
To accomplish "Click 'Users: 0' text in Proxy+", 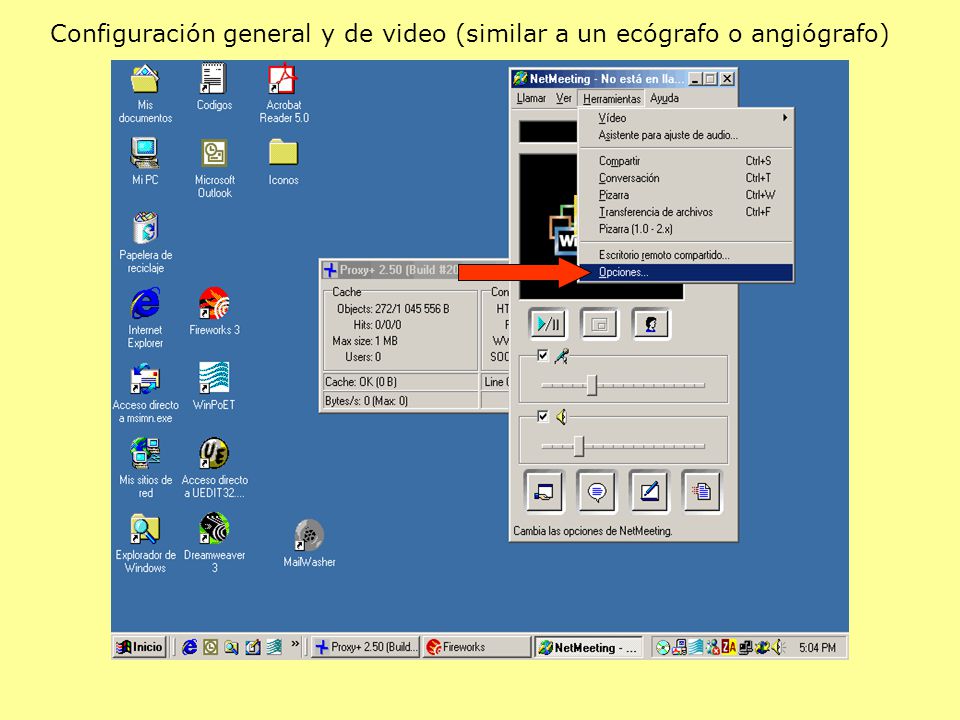I will (363, 357).
